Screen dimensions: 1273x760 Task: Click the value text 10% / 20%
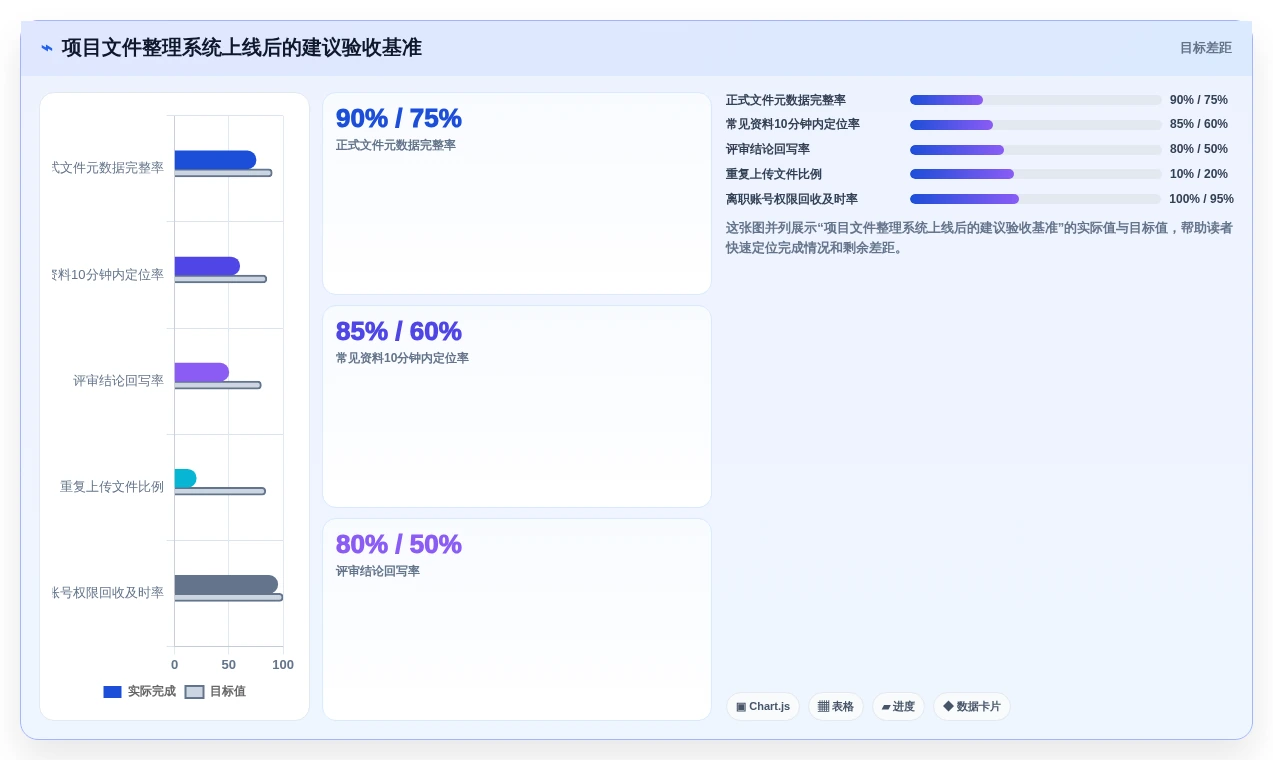[1199, 174]
